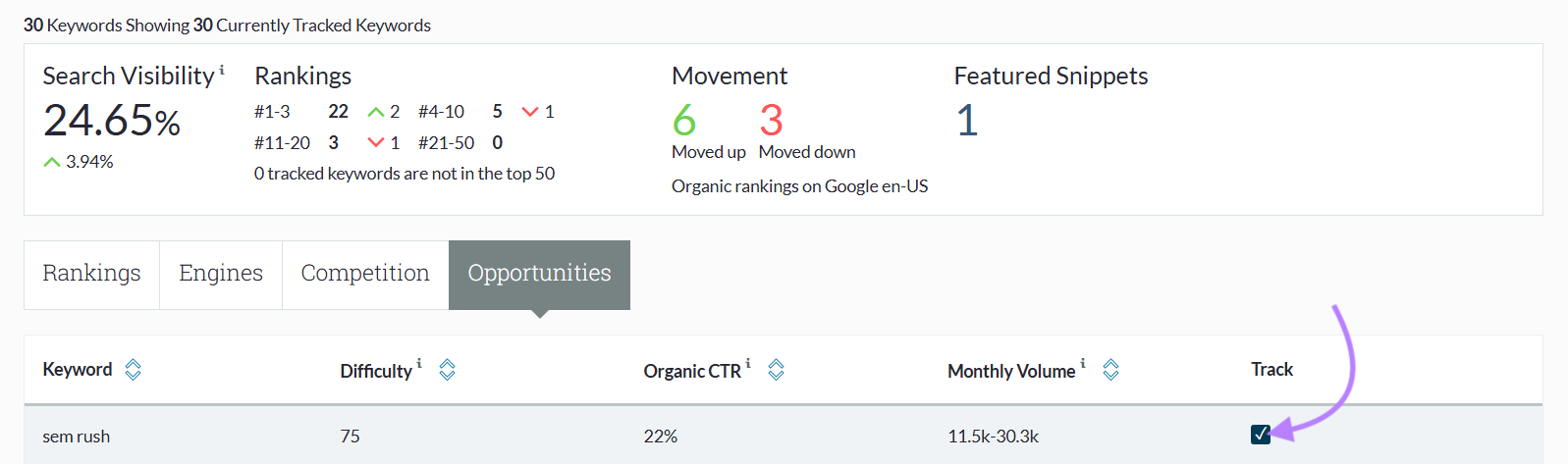This screenshot has height=464, width=1568.
Task: Open the Competition tab
Action: [365, 274]
